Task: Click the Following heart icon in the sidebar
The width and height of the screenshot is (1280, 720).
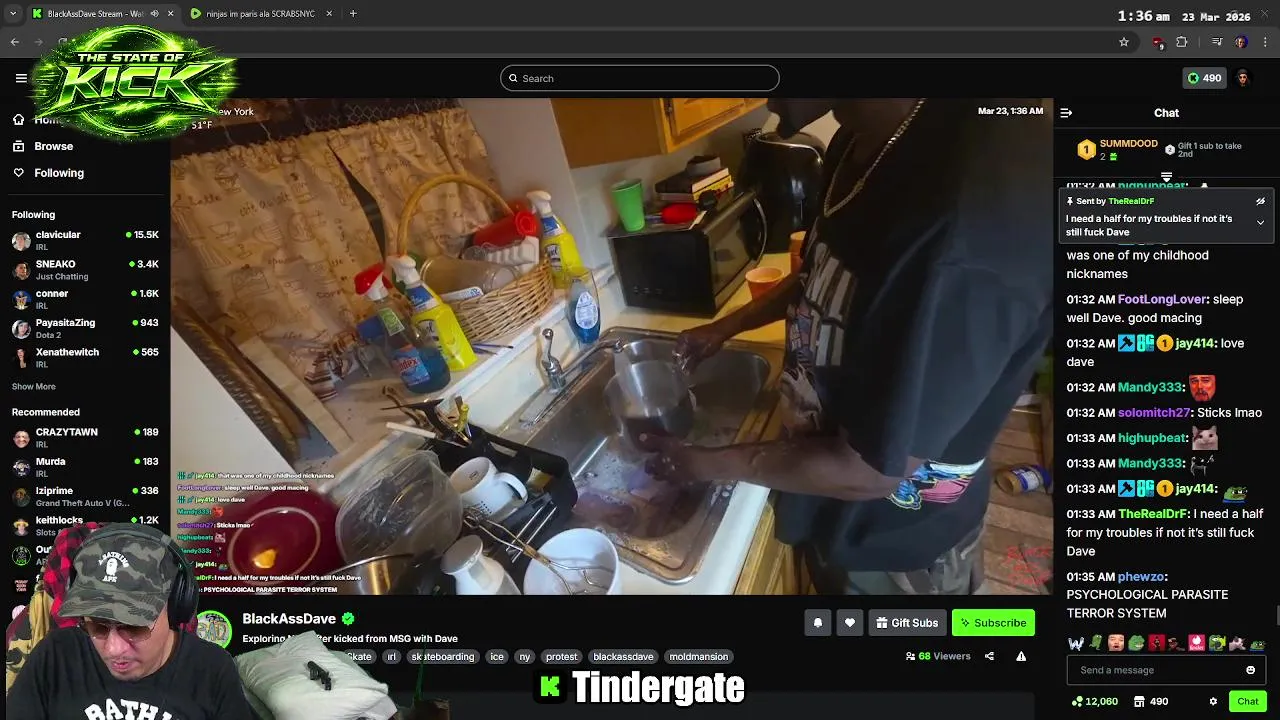Action: pyautogui.click(x=18, y=173)
